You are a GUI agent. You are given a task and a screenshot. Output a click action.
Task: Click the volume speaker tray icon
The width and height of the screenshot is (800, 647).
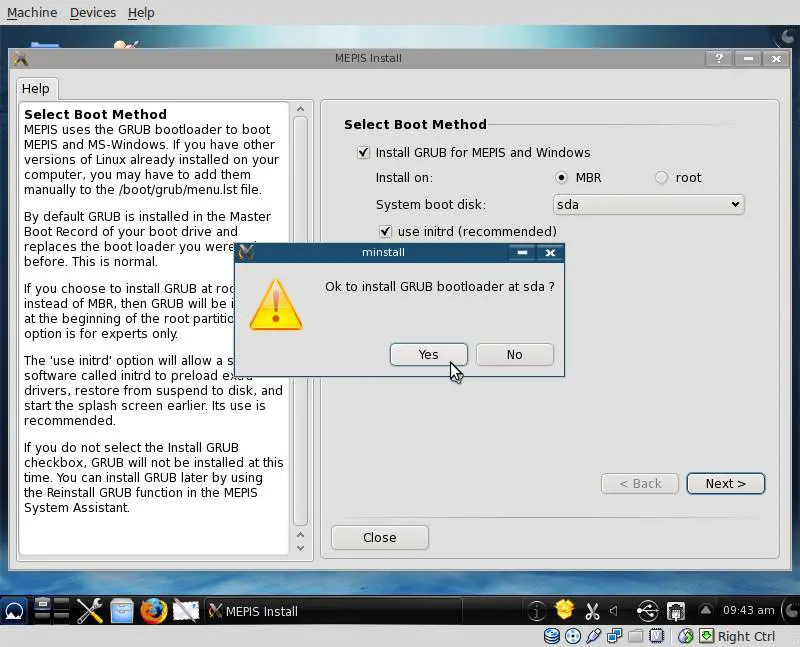click(x=614, y=610)
